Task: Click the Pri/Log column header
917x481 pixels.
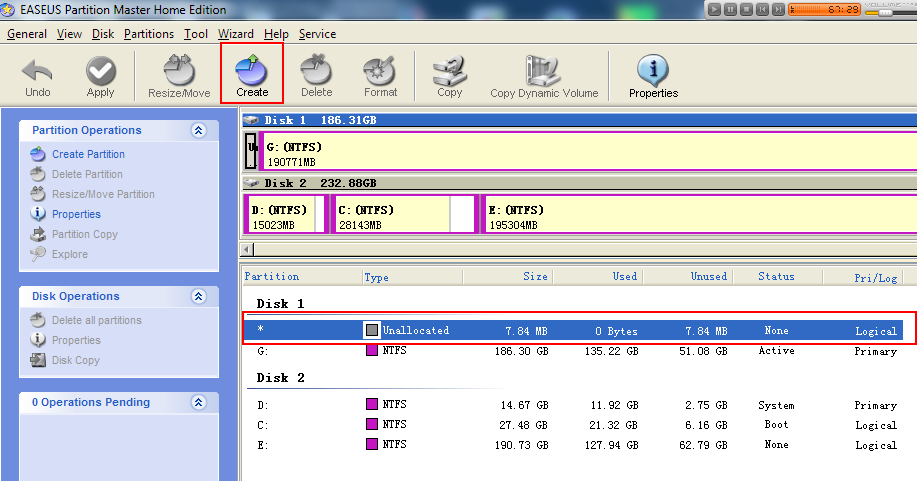Action: click(x=863, y=277)
